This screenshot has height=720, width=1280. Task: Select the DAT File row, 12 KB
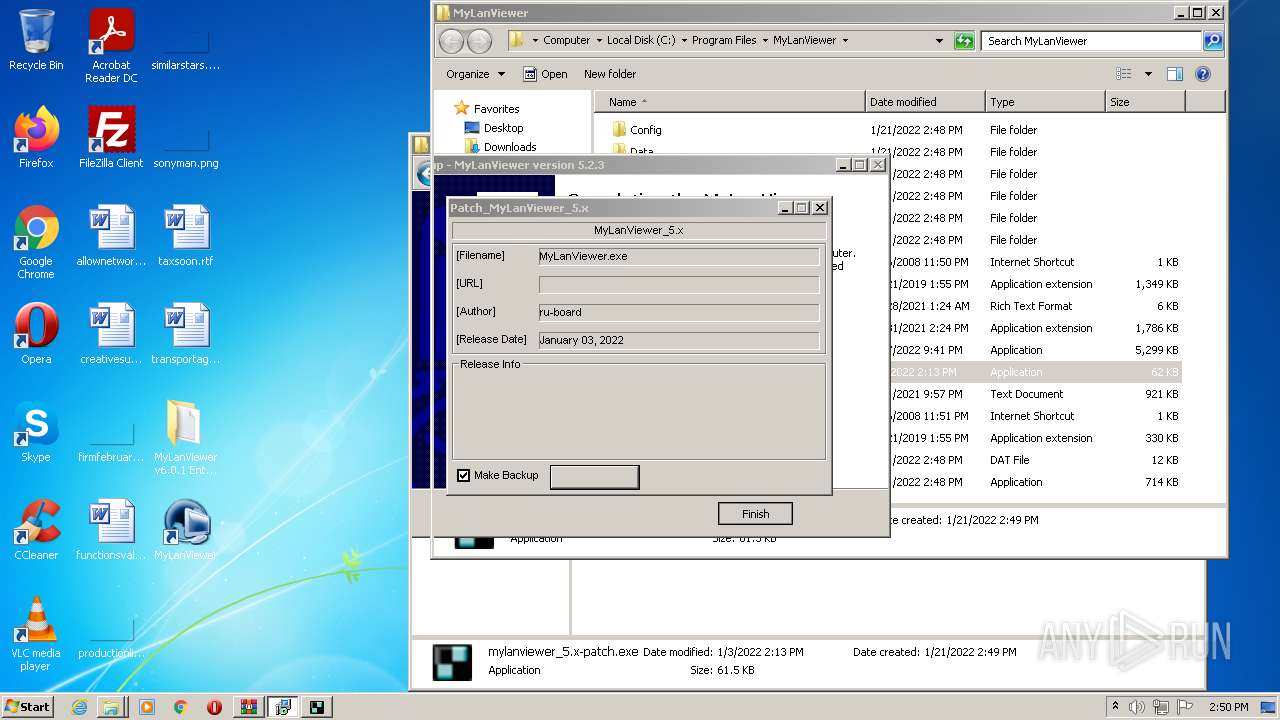coord(1035,460)
